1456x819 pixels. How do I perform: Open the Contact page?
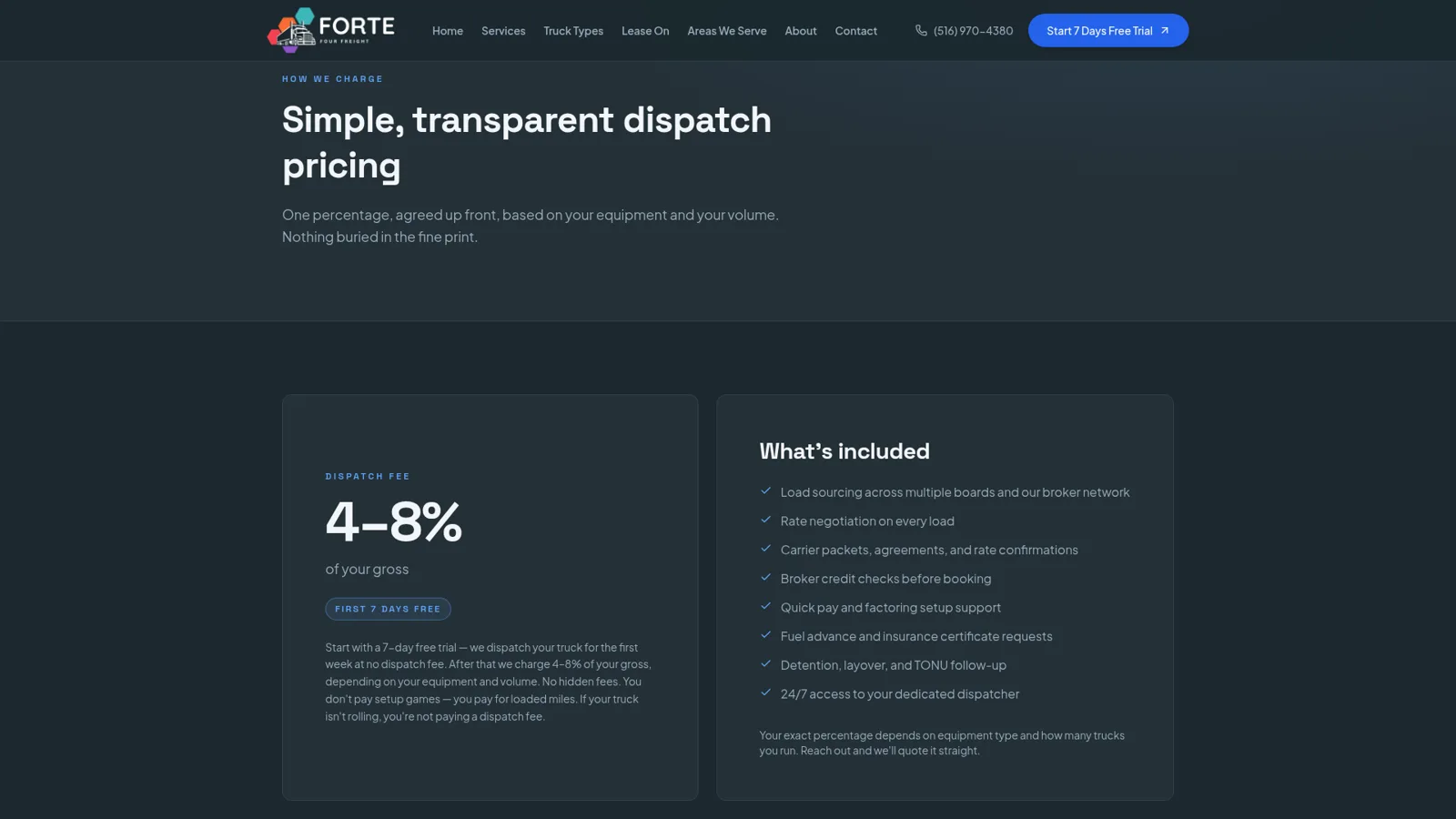[x=856, y=31]
